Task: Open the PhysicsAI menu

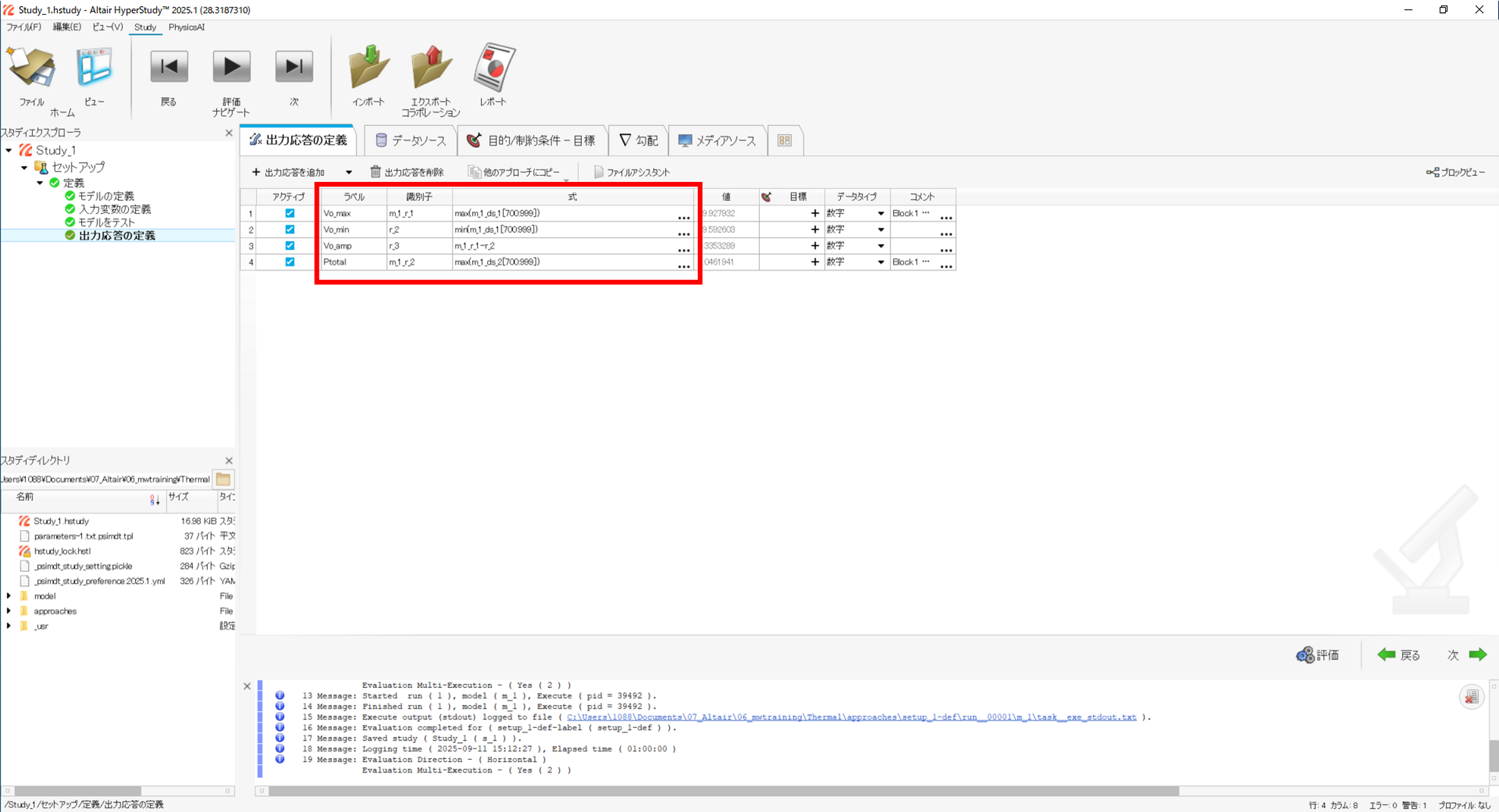Action: tap(186, 27)
